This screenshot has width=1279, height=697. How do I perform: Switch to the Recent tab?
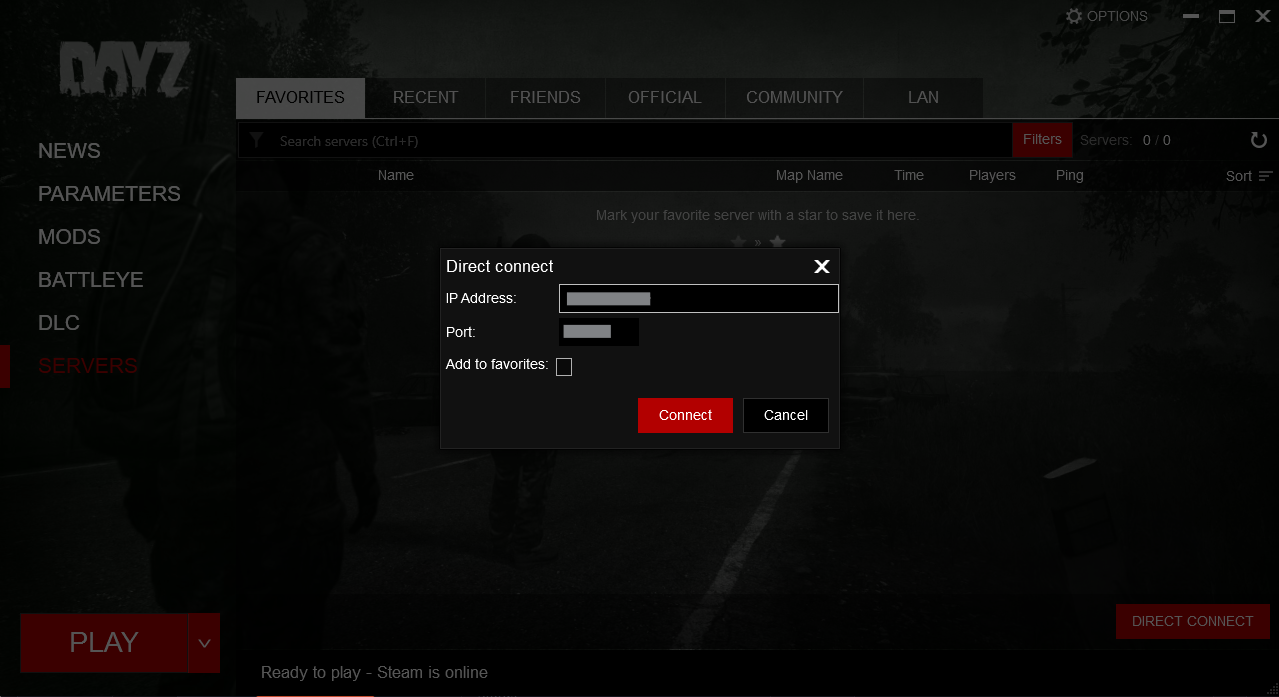(x=425, y=98)
